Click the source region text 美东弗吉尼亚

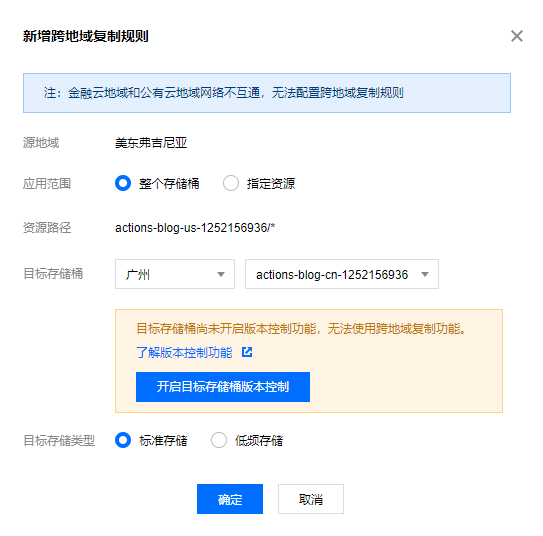[151, 143]
